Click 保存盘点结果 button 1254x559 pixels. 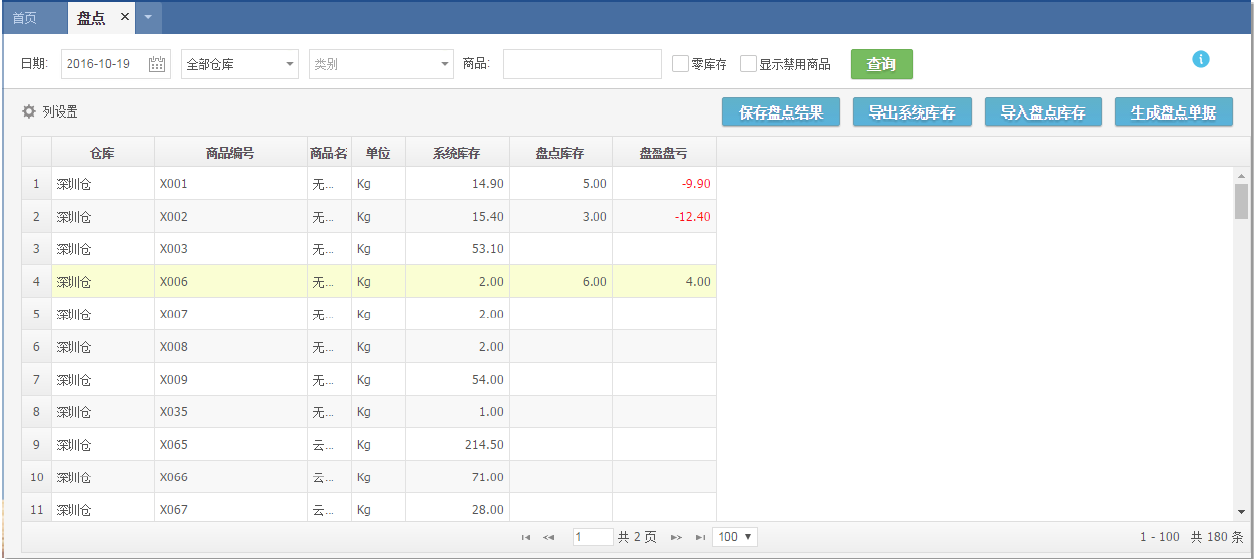(781, 112)
